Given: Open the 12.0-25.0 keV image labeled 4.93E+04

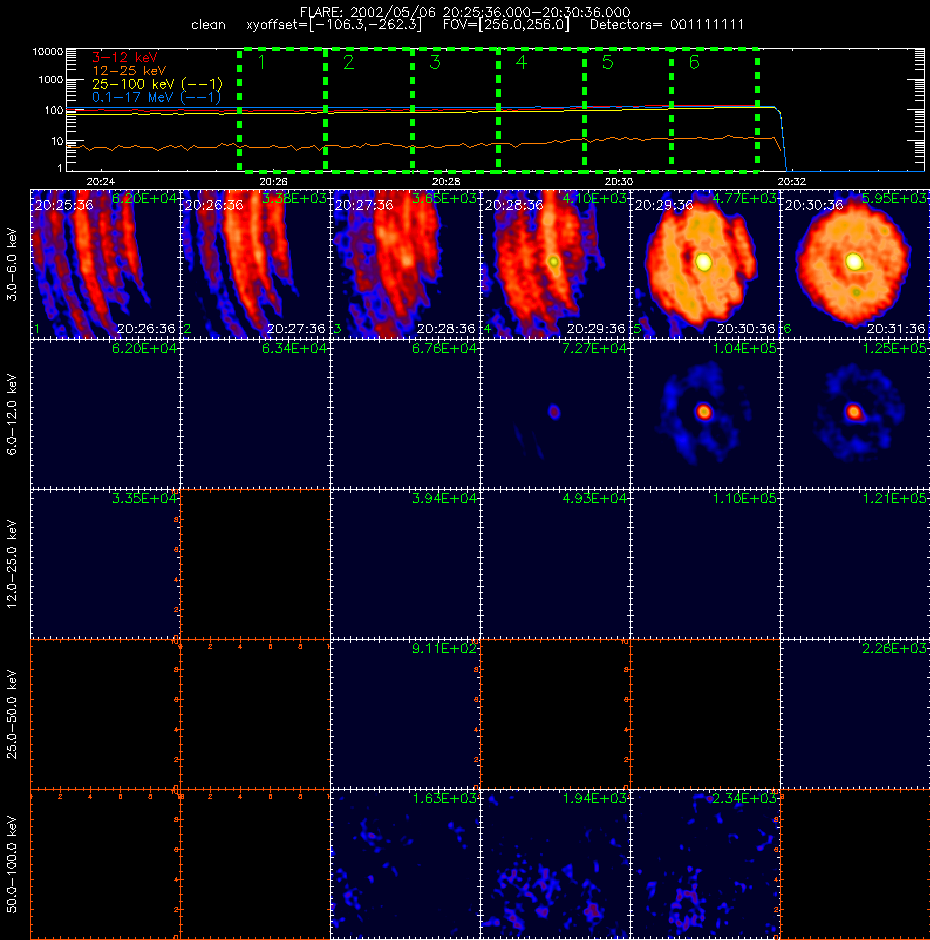Looking at the screenshot, I should (555, 564).
